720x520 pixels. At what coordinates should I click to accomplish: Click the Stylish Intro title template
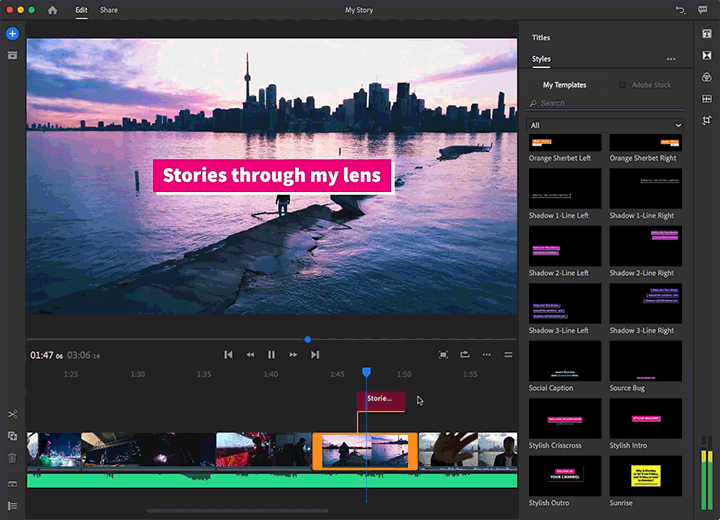(x=645, y=418)
